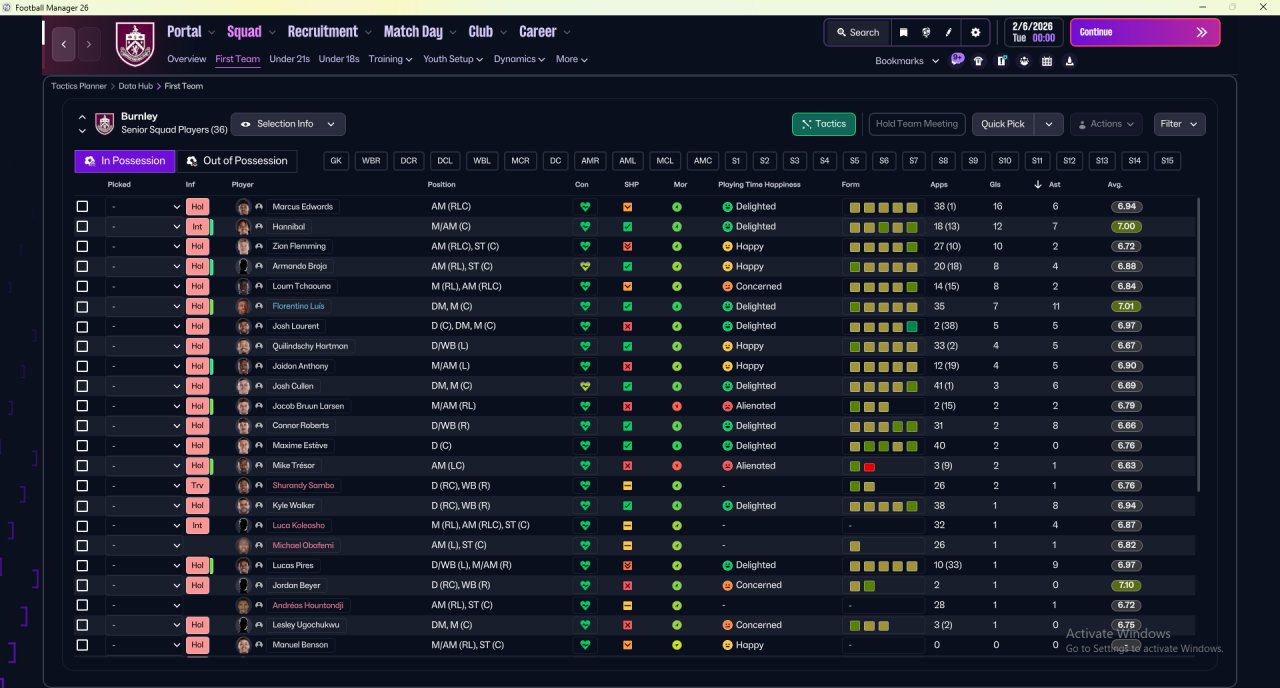
Task: Tick the checkbox for Zian Flemming
Action: pyautogui.click(x=82, y=247)
